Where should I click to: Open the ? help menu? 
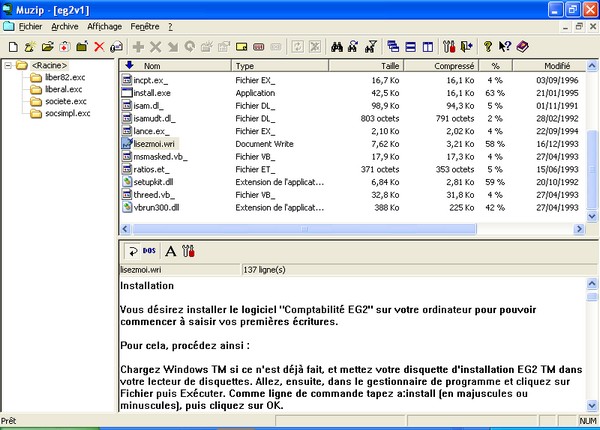pos(170,26)
